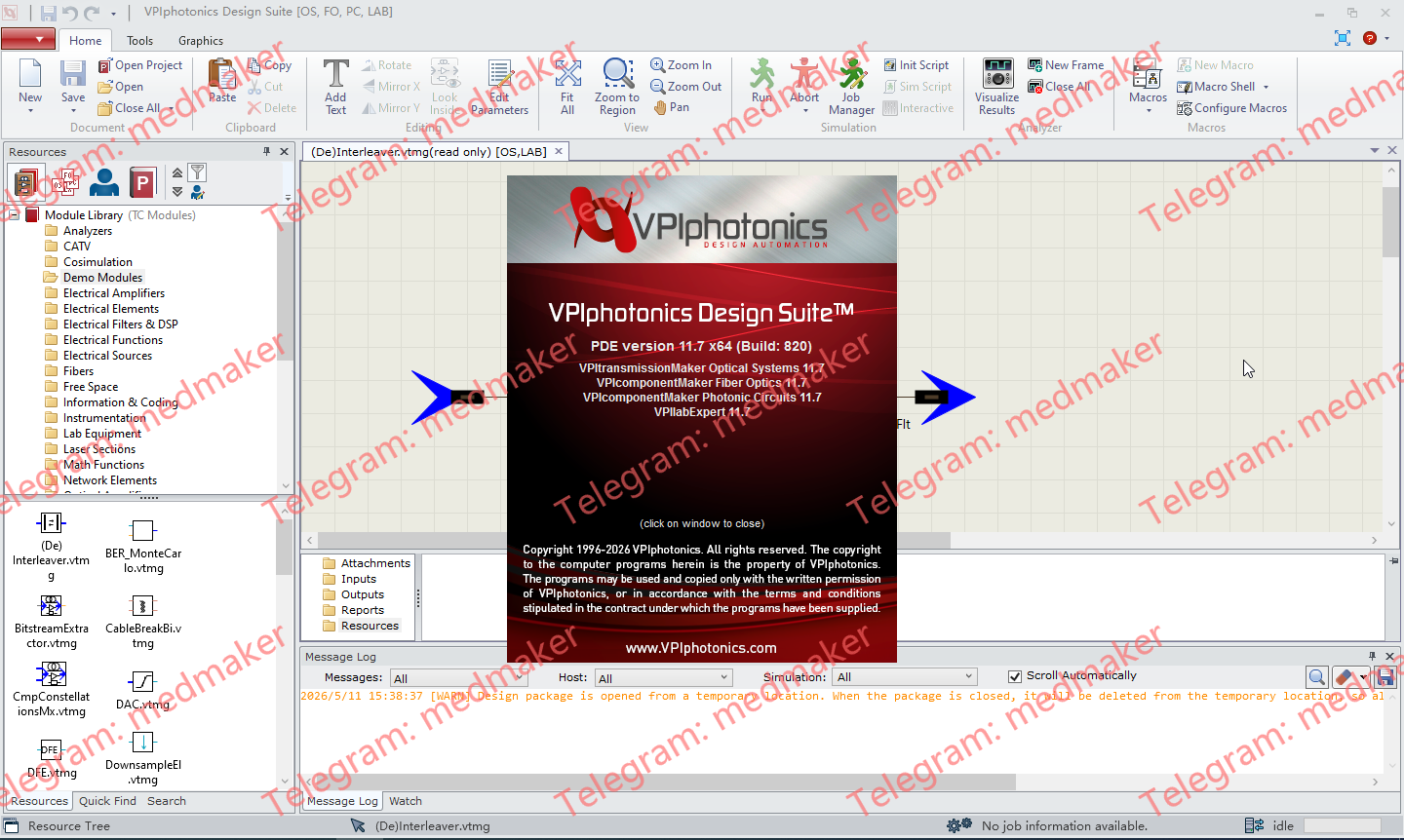Screen dimensions: 1404x840
Task: Click the Module Library resources icon
Action: pyautogui.click(x=26, y=182)
